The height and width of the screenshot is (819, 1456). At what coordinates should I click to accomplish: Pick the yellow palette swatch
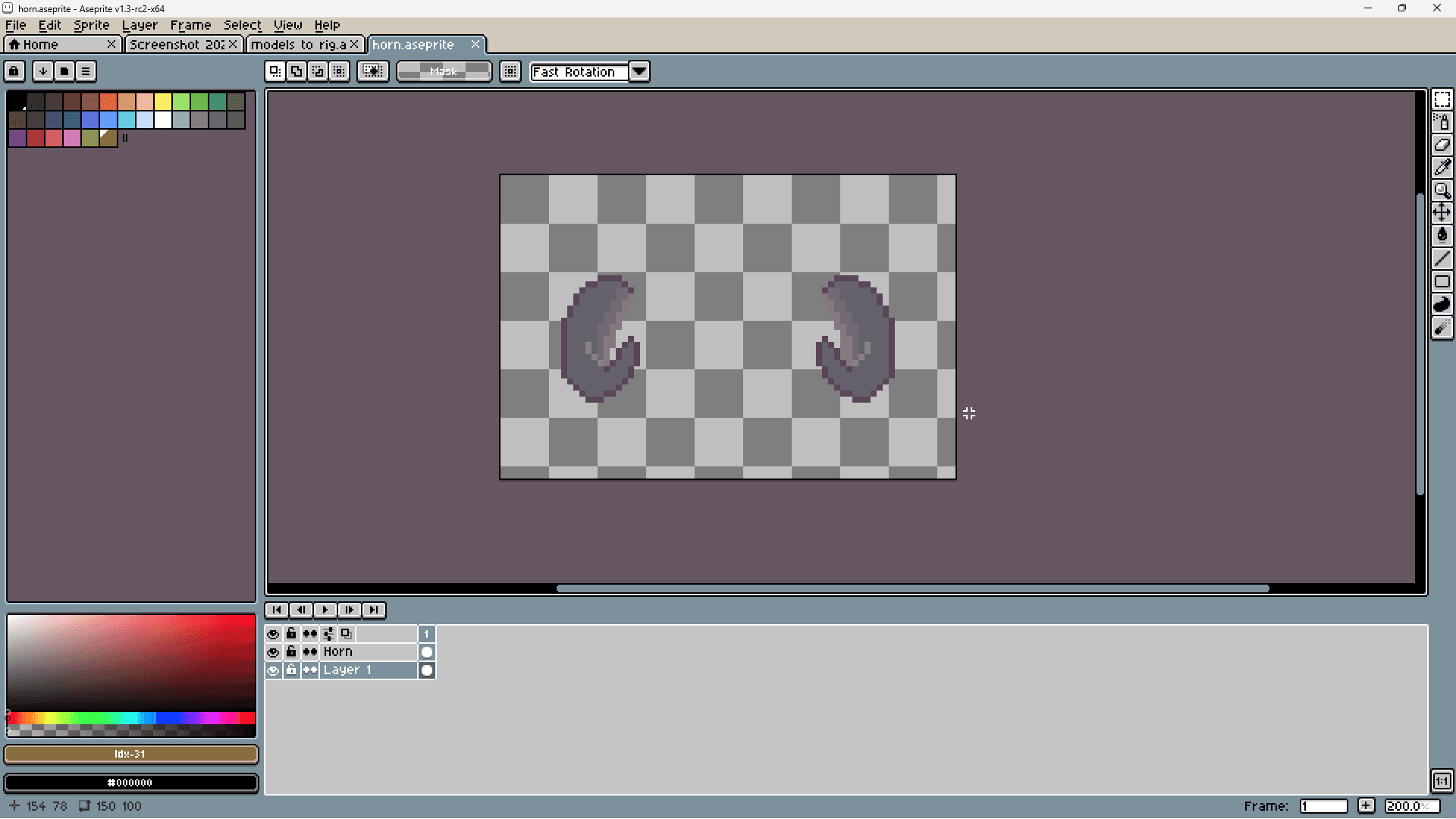163,102
